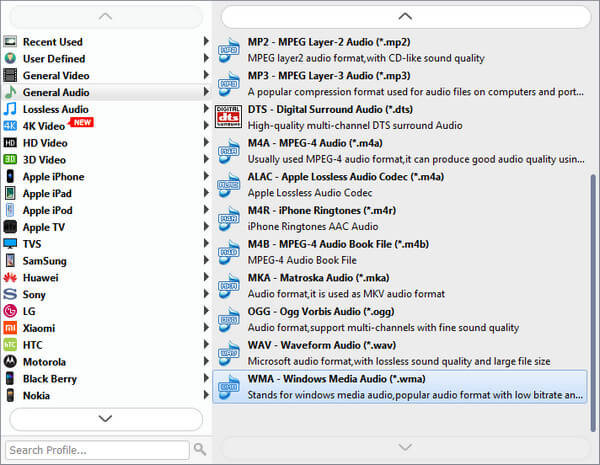The image size is (600, 465).
Task: Click the Apple iPhone device icon
Action: (x=10, y=176)
